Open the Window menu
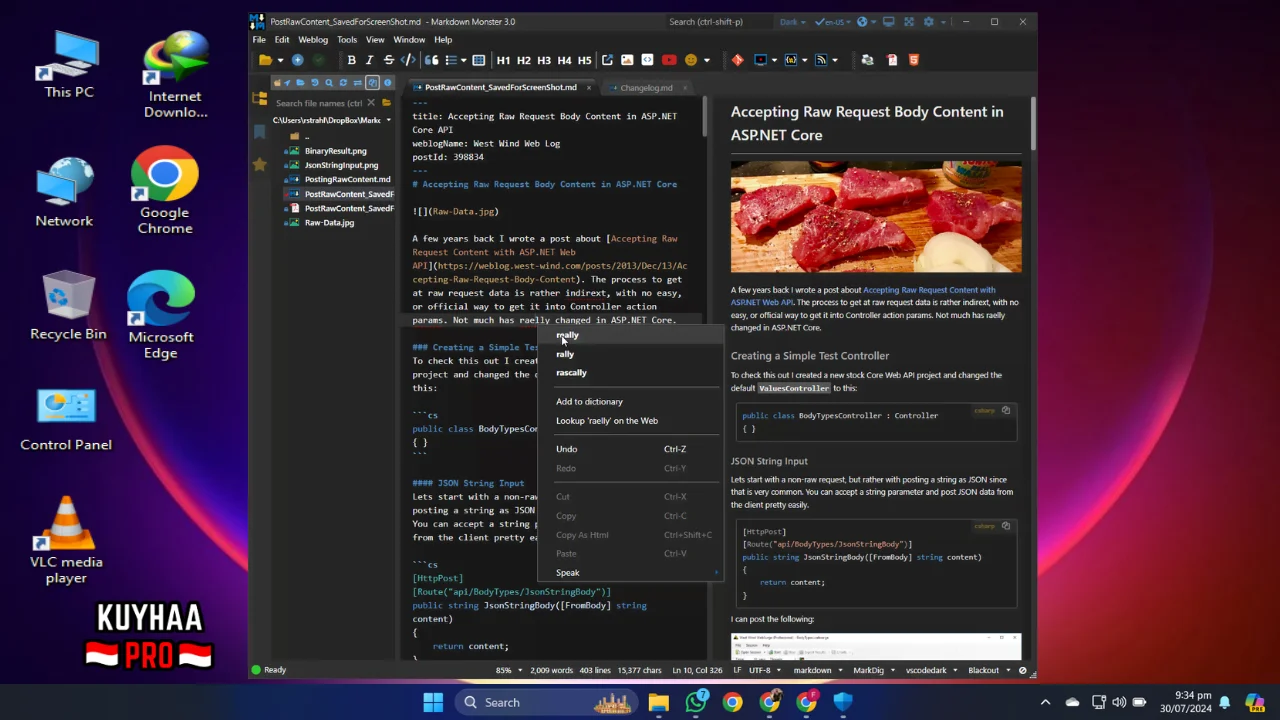The width and height of the screenshot is (1280, 720). 409,40
